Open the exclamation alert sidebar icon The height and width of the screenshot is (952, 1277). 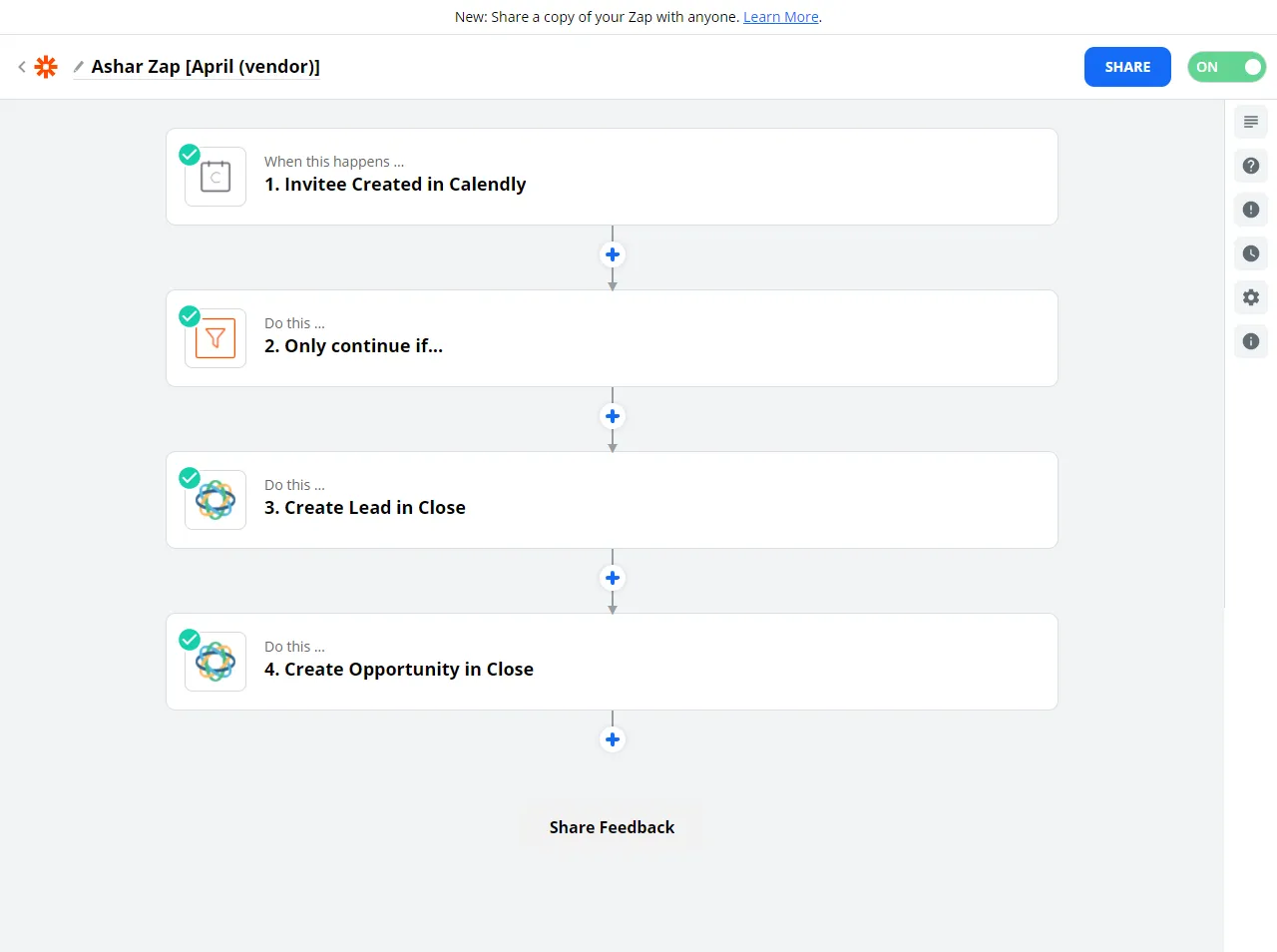pyautogui.click(x=1251, y=210)
